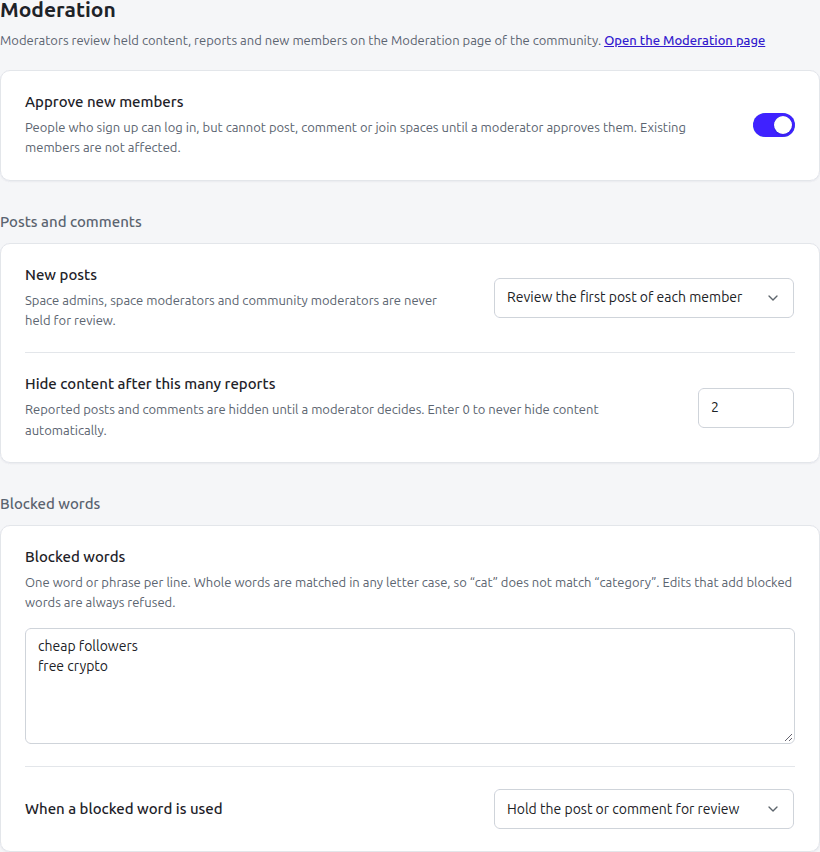The height and width of the screenshot is (852, 820).
Task: Click the "Reported posts and comments are hidden" description
Action: (x=311, y=419)
